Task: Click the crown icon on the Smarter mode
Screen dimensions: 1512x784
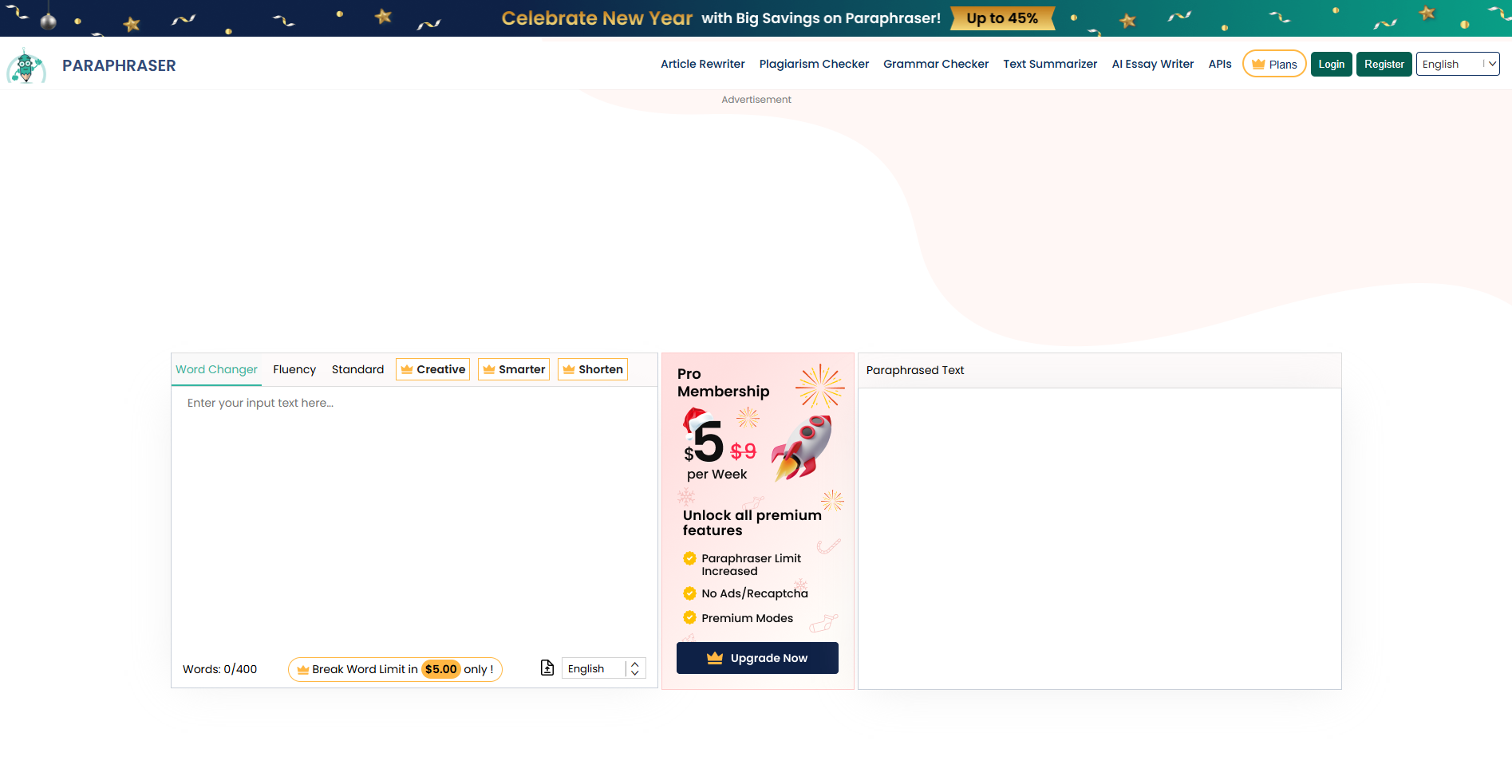Action: pos(489,369)
